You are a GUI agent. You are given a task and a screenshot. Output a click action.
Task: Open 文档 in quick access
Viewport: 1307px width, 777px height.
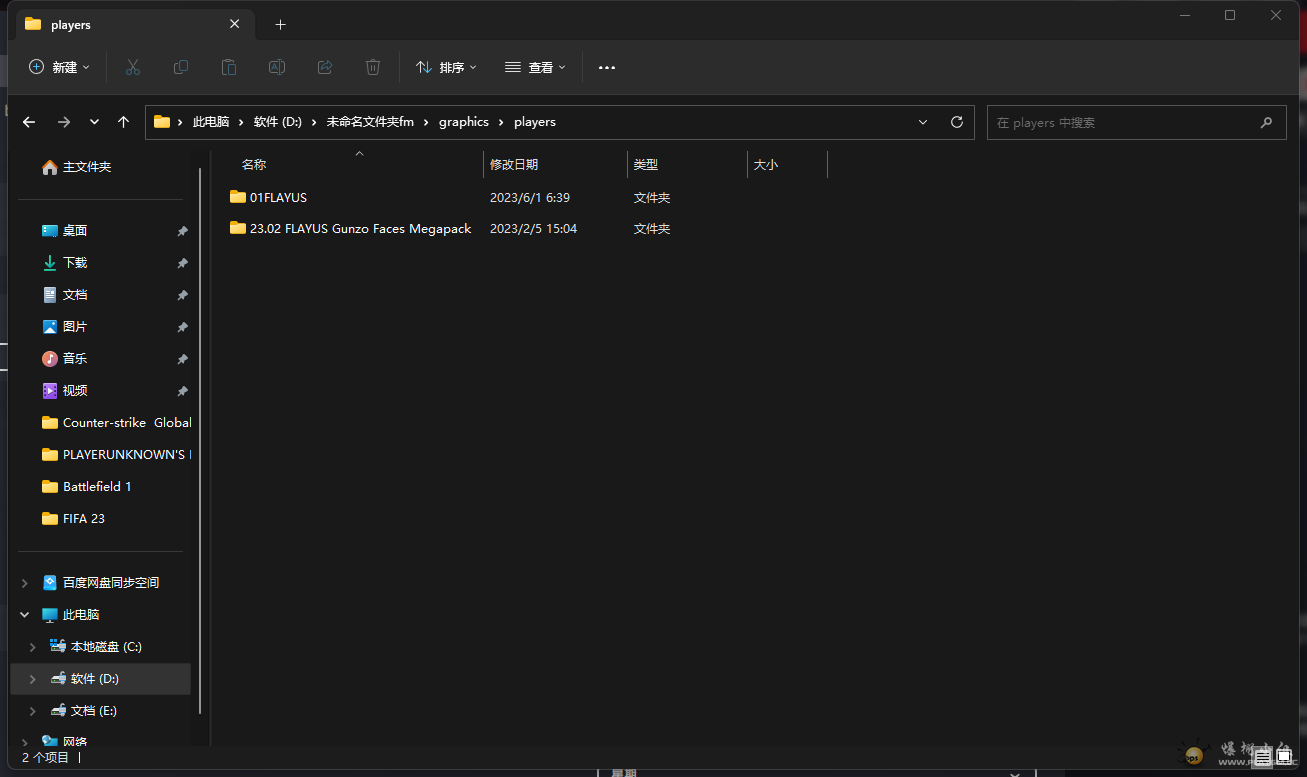coord(65,295)
